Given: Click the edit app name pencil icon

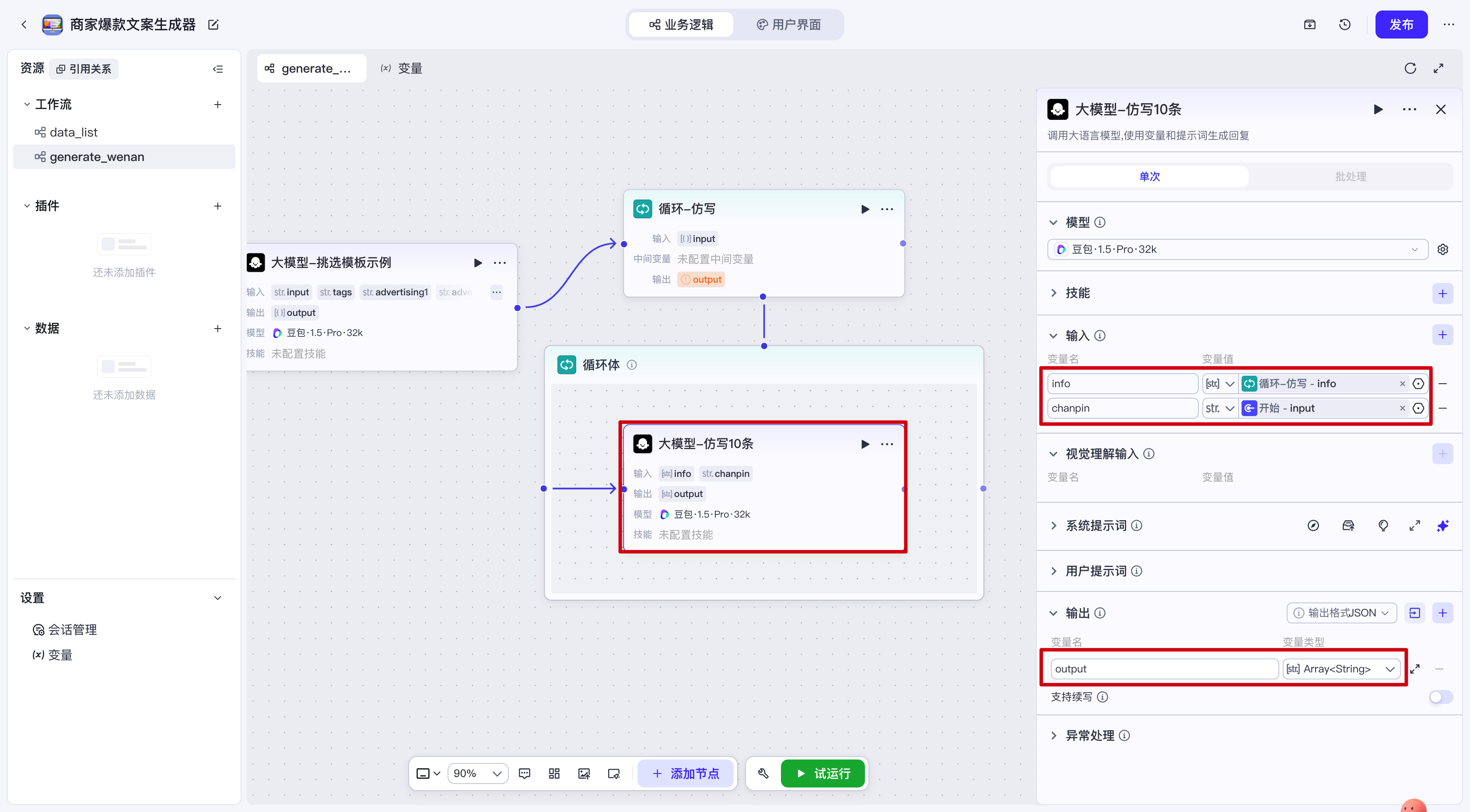Looking at the screenshot, I should pos(213,24).
